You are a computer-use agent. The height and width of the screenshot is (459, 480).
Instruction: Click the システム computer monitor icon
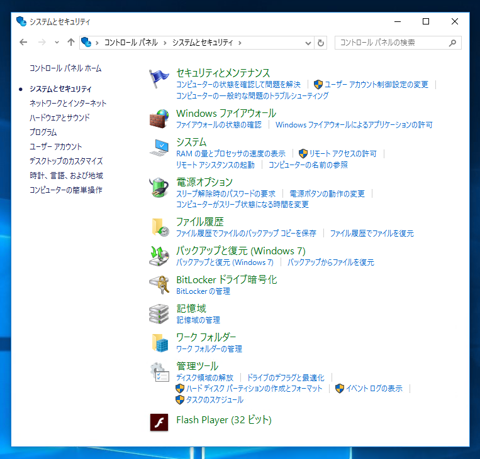point(159,147)
